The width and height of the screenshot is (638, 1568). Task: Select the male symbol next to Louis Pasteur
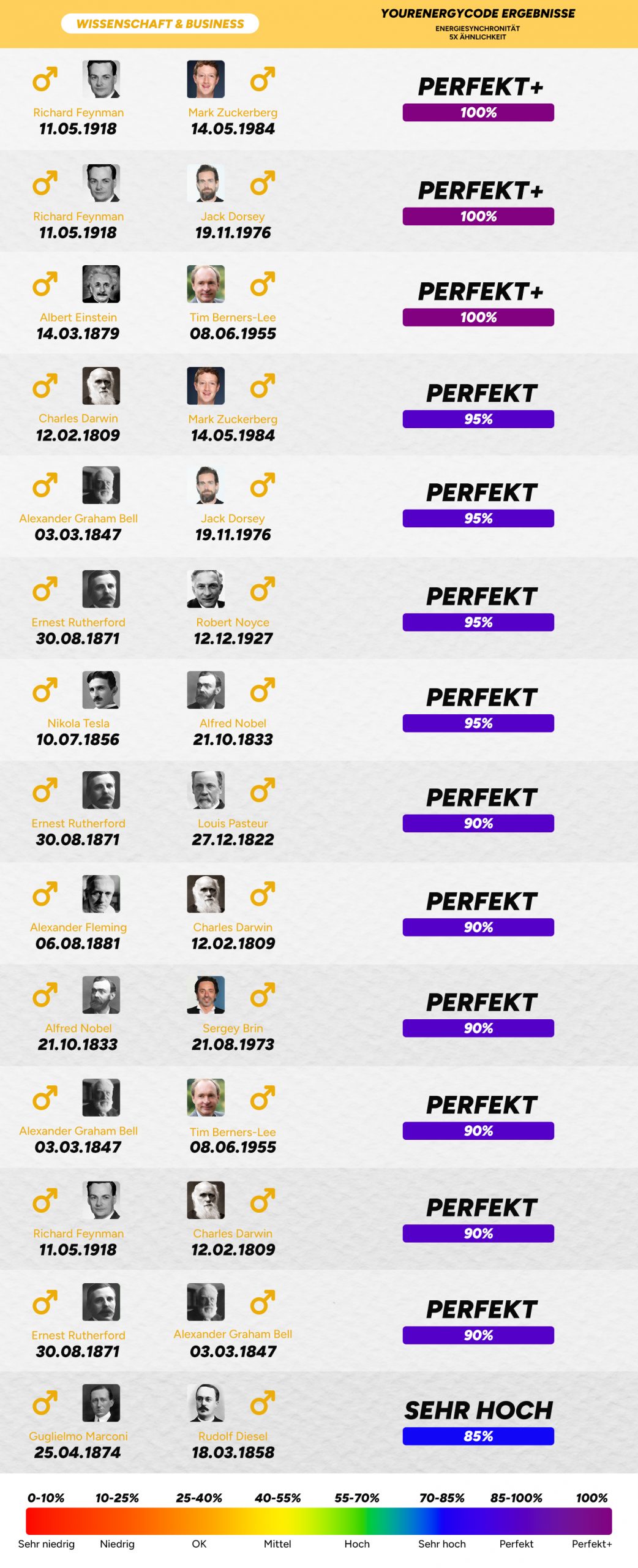click(262, 790)
